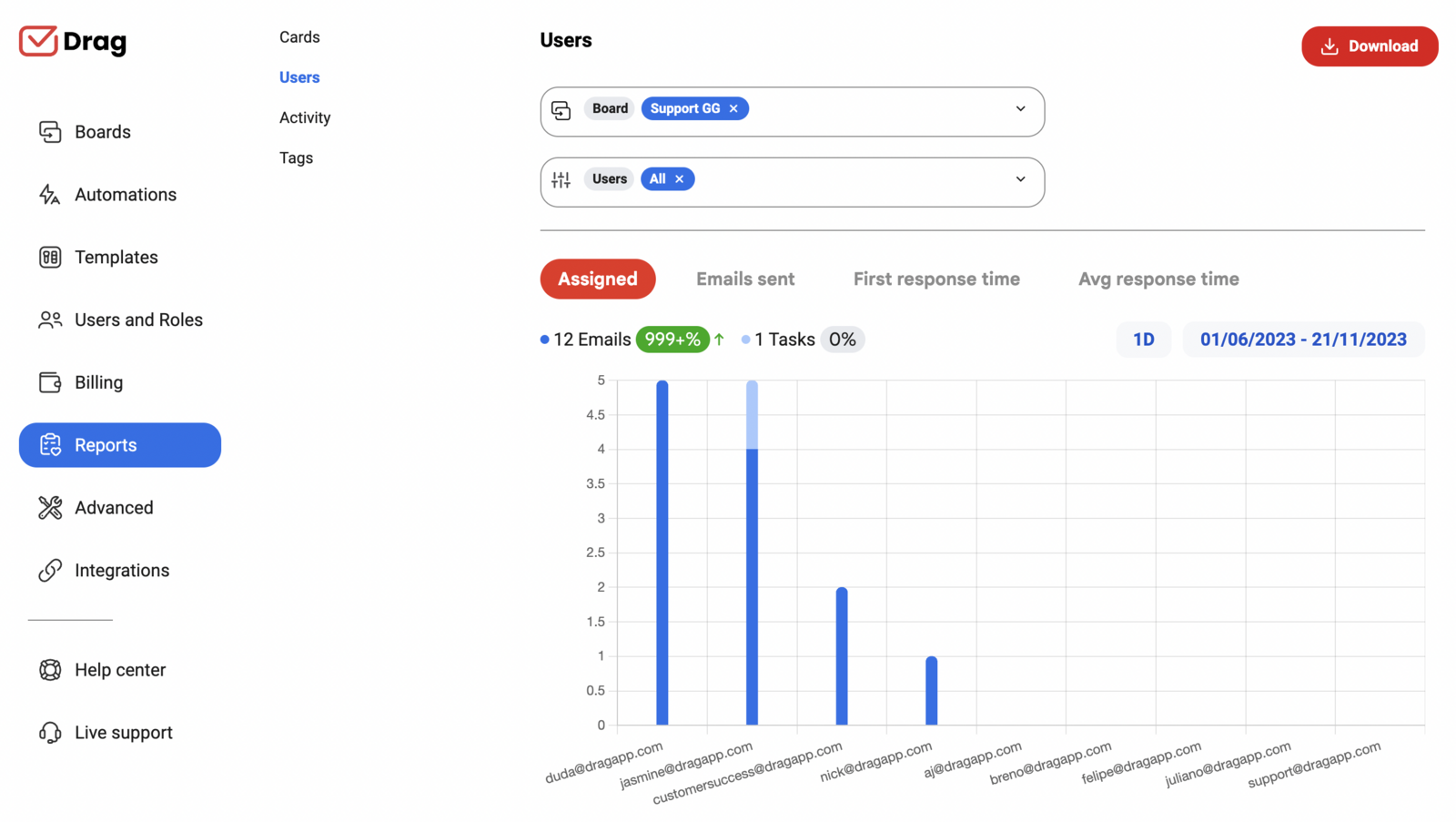
Task: Click the breno@dragapp.com axis label
Action: [x=1050, y=763]
